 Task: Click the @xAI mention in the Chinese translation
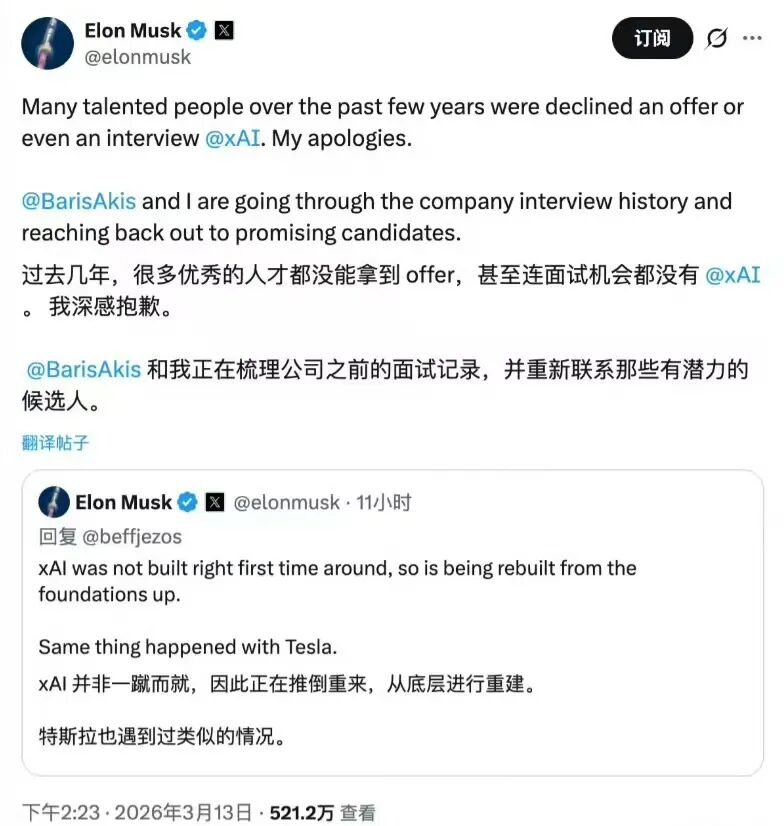coord(733,275)
